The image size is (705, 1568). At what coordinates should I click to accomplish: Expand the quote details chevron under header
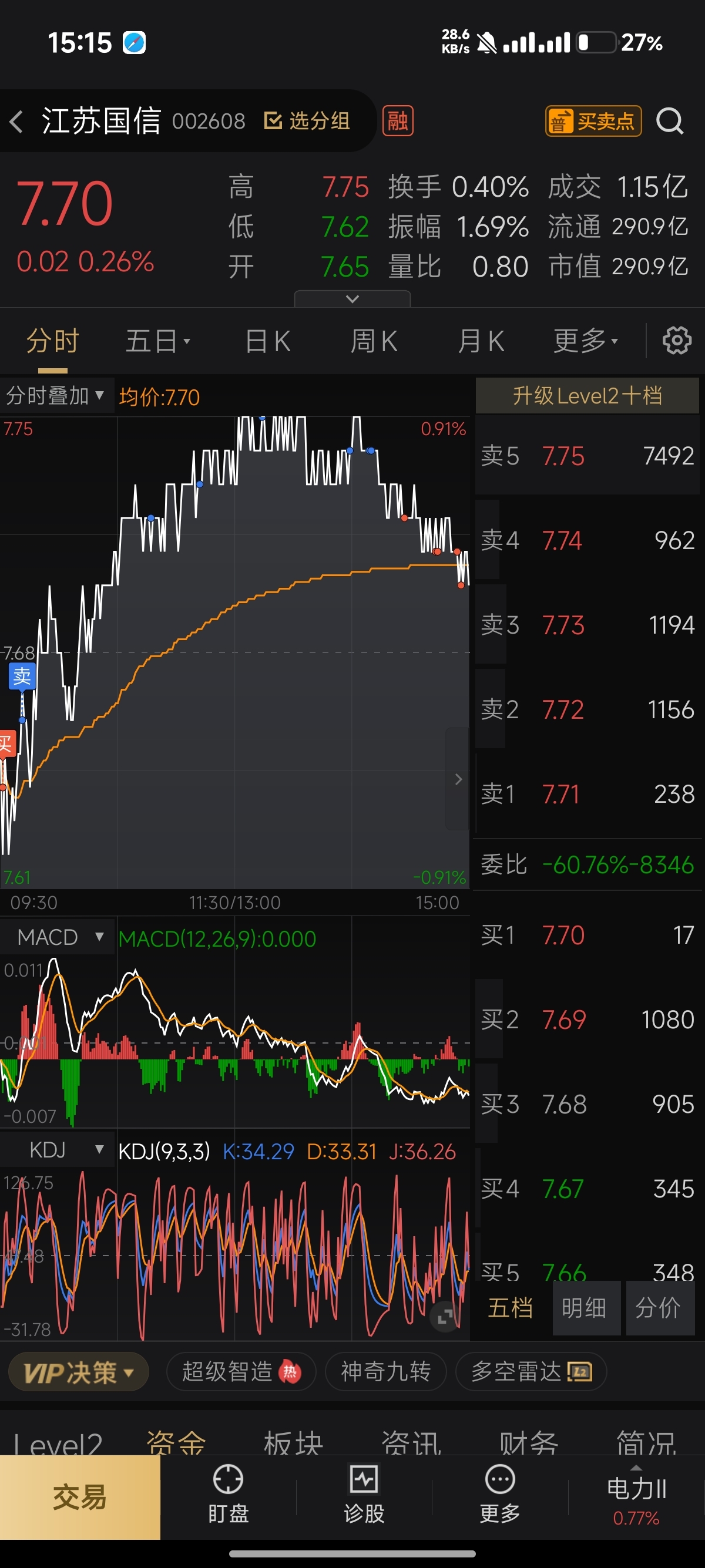(x=352, y=298)
